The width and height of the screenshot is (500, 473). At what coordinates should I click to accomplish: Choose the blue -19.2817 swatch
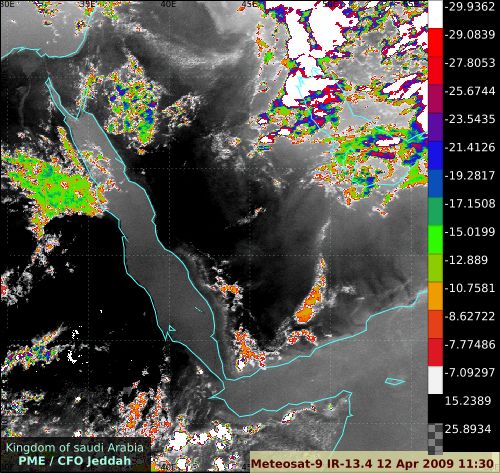tap(435, 183)
